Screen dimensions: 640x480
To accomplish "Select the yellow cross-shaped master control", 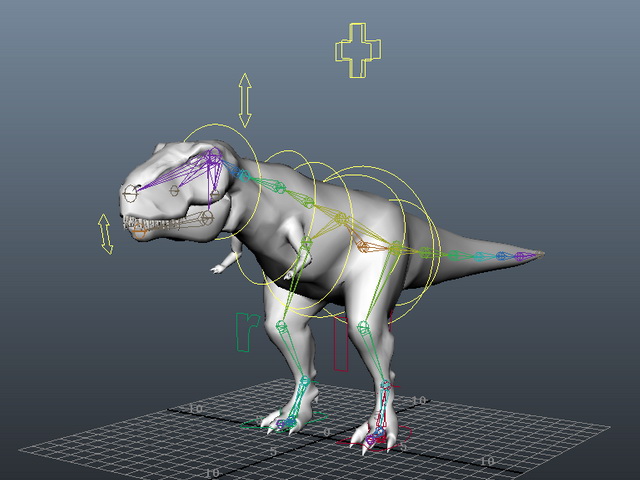I will (x=358, y=50).
